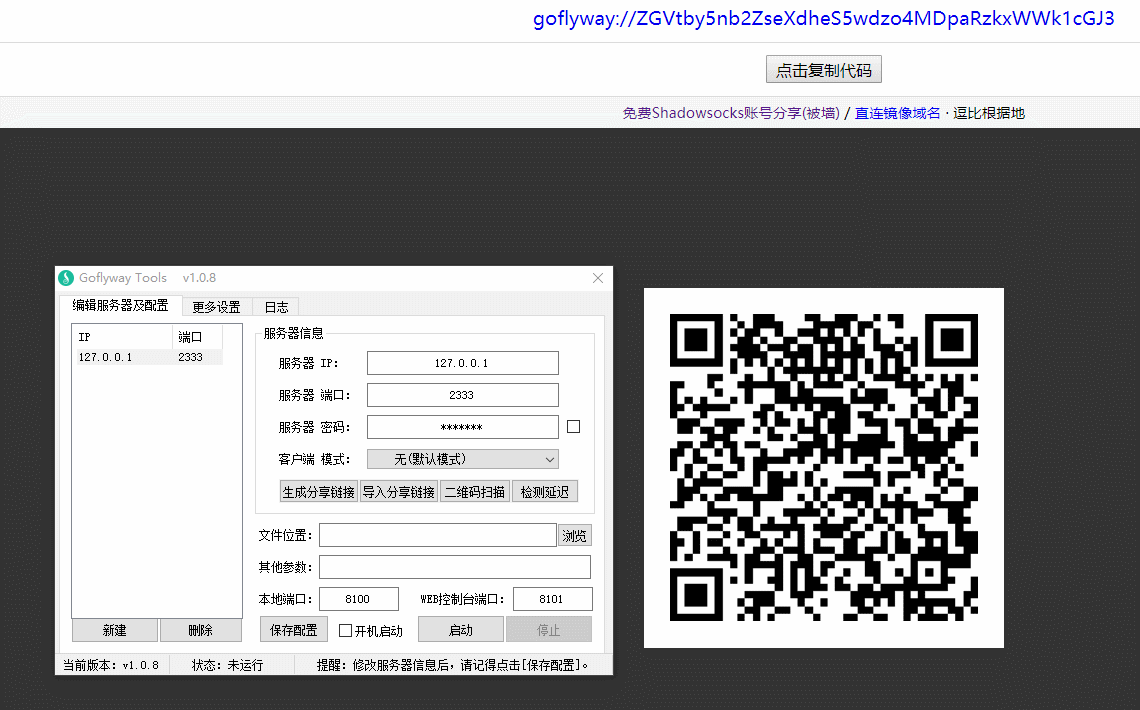The image size is (1140, 710).
Task: Select the 编辑服务器及配置 tab
Action: [x=120, y=306]
